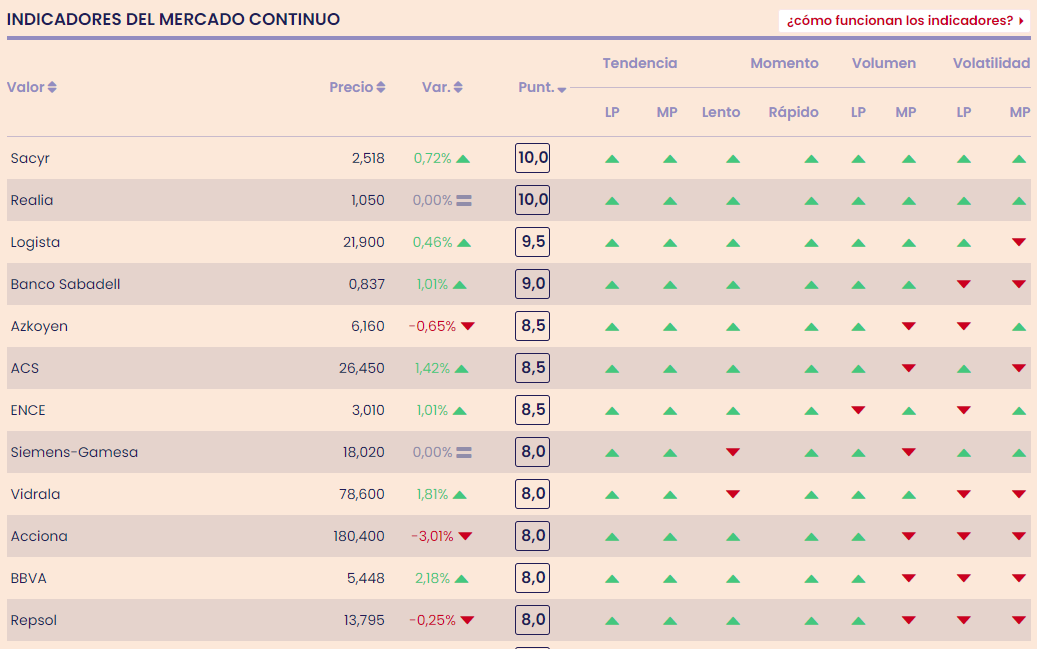This screenshot has width=1037, height=649.
Task: Click Sacyr's 10,0 score box
Action: 532,158
